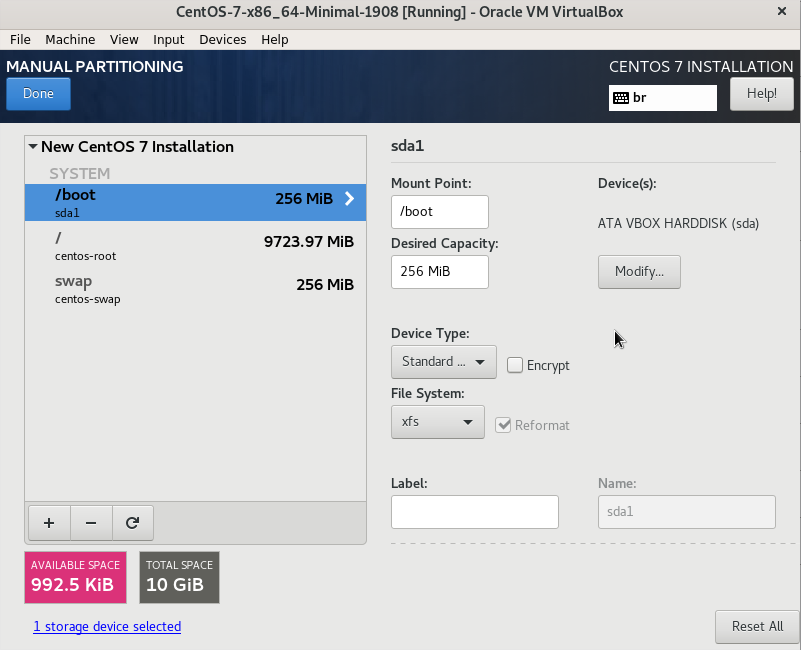Open the Device Type dropdown showing Standard
The width and height of the screenshot is (801, 650).
click(443, 362)
